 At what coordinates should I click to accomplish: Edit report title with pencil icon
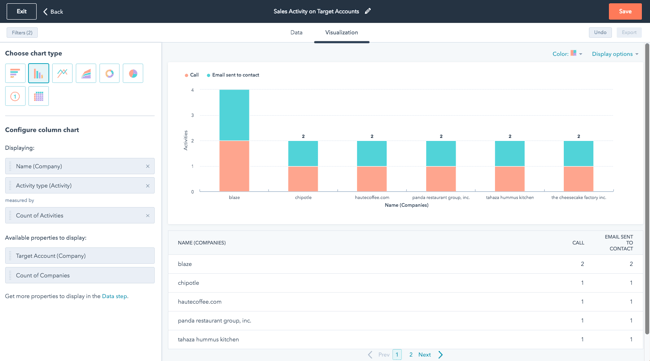tap(368, 11)
